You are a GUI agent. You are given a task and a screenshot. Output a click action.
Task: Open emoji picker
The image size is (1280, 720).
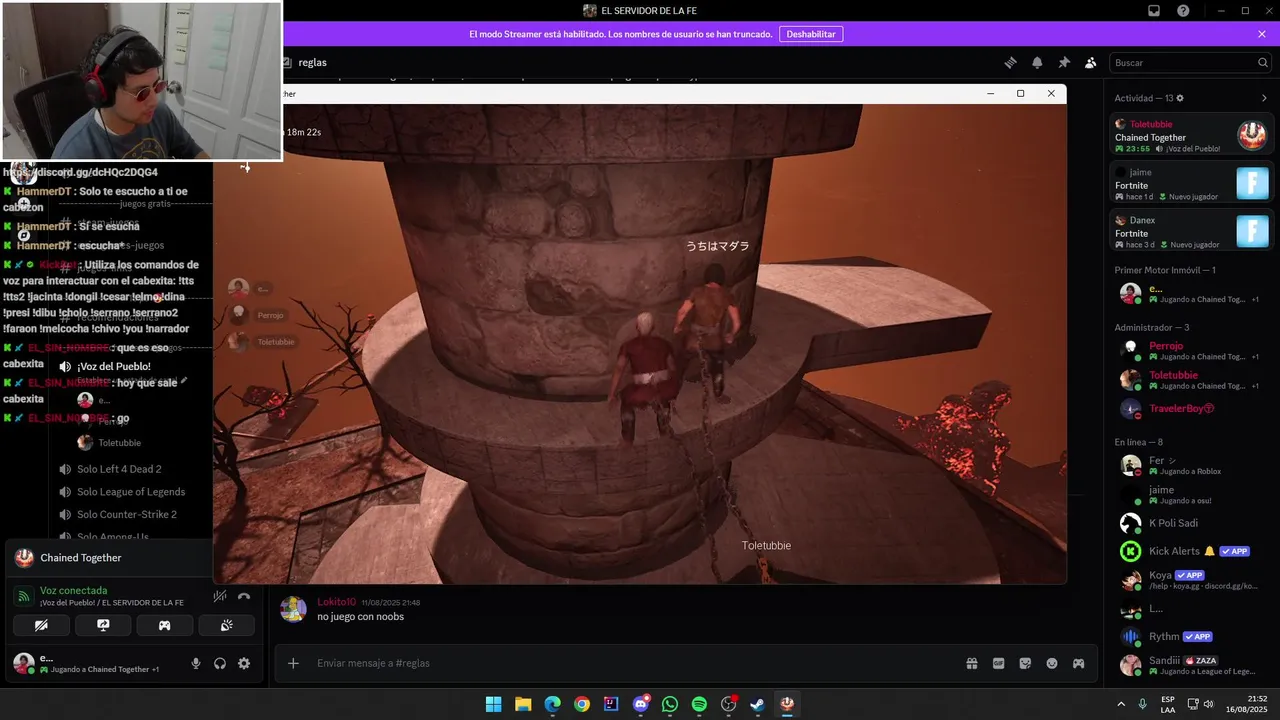tap(1052, 663)
